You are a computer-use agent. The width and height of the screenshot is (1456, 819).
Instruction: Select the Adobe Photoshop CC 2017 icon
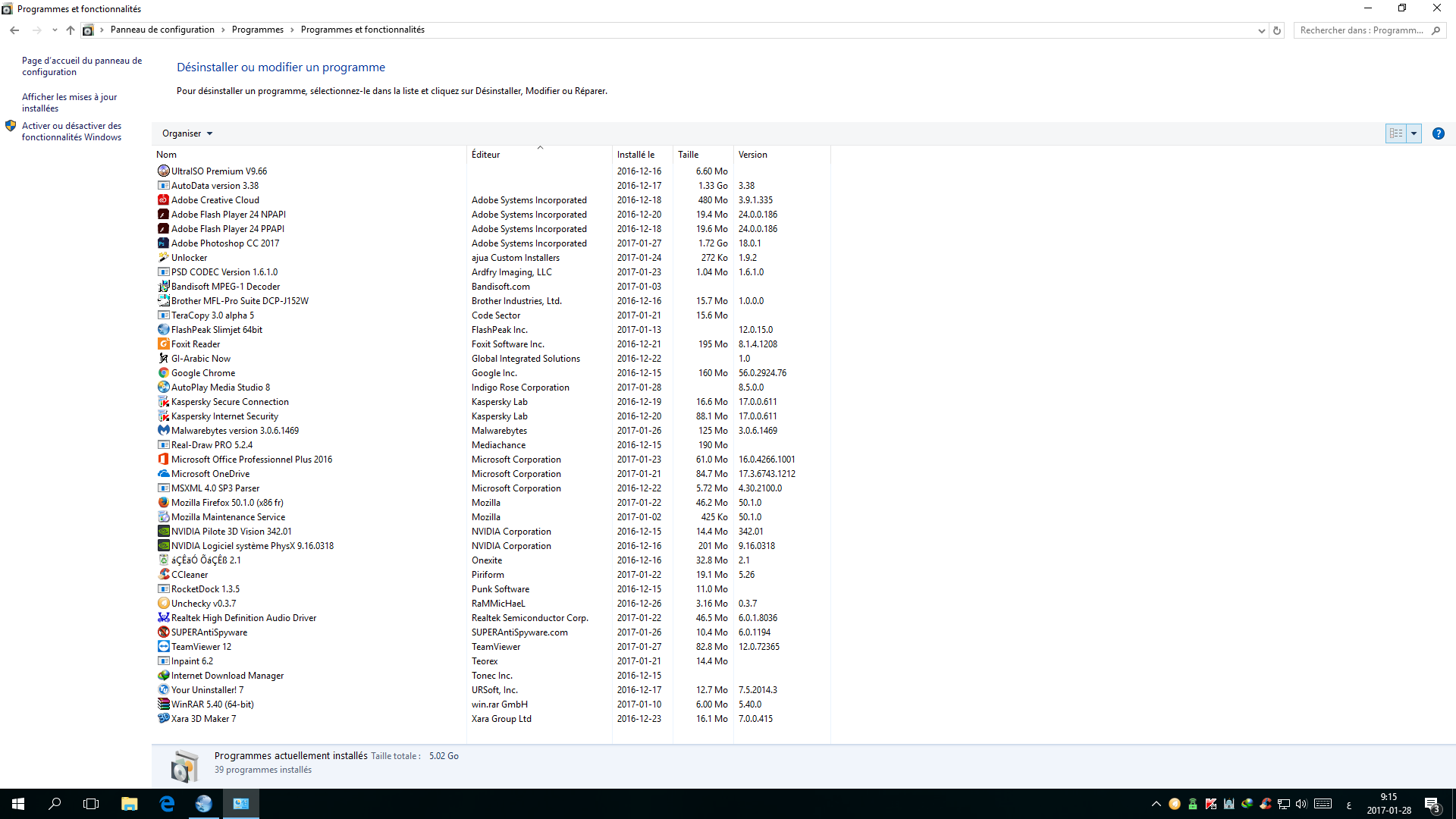coord(163,243)
